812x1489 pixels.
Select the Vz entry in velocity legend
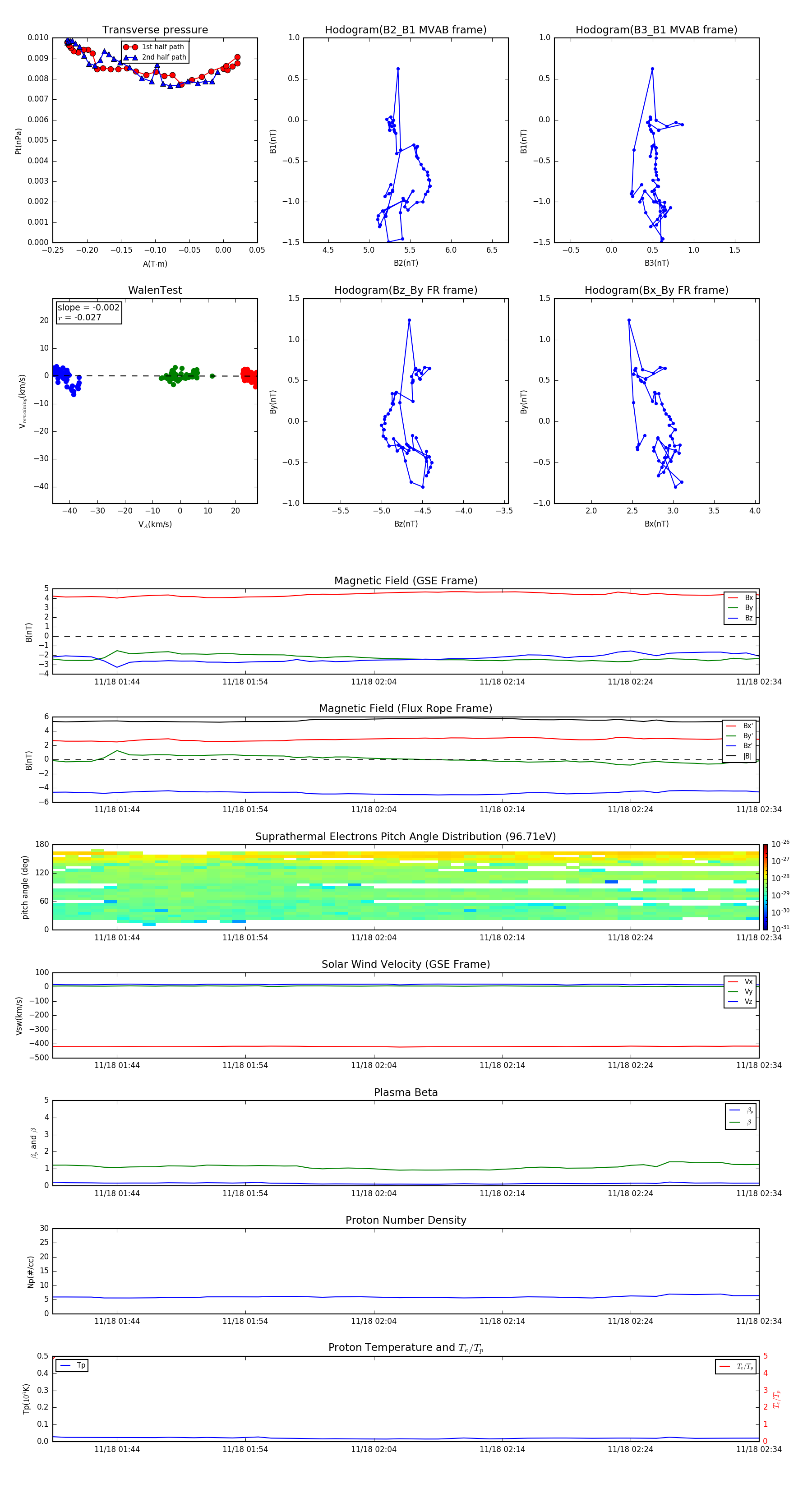[x=740, y=1002]
